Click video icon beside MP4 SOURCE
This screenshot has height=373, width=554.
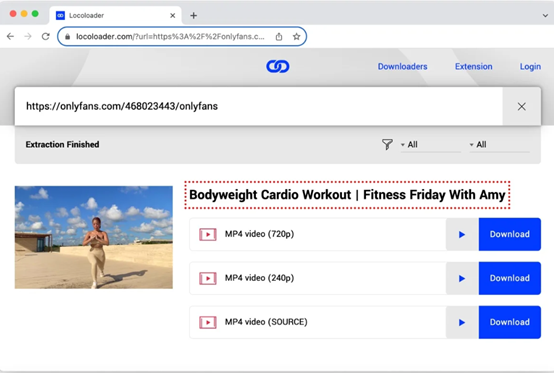(208, 322)
